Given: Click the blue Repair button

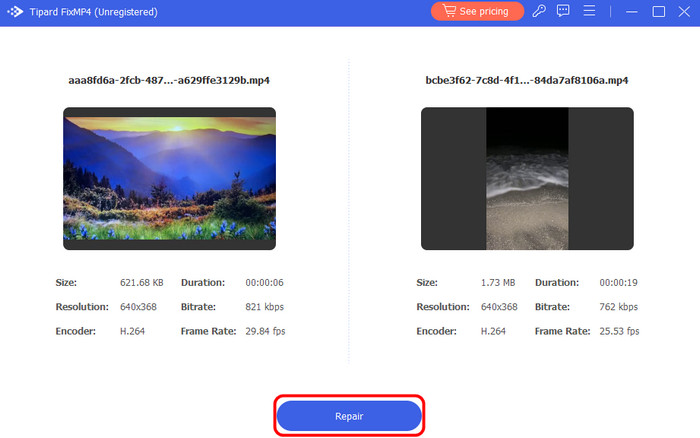Looking at the screenshot, I should 349,416.
